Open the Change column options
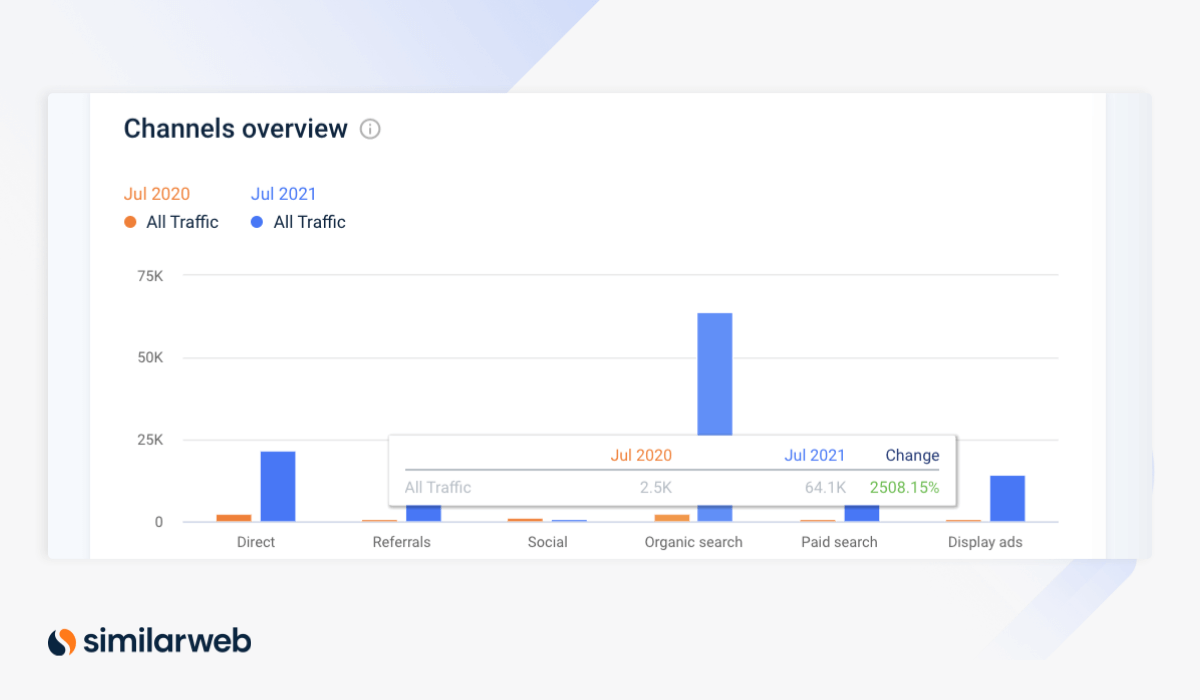Screen dimensions: 1200x700 pyautogui.click(x=911, y=455)
